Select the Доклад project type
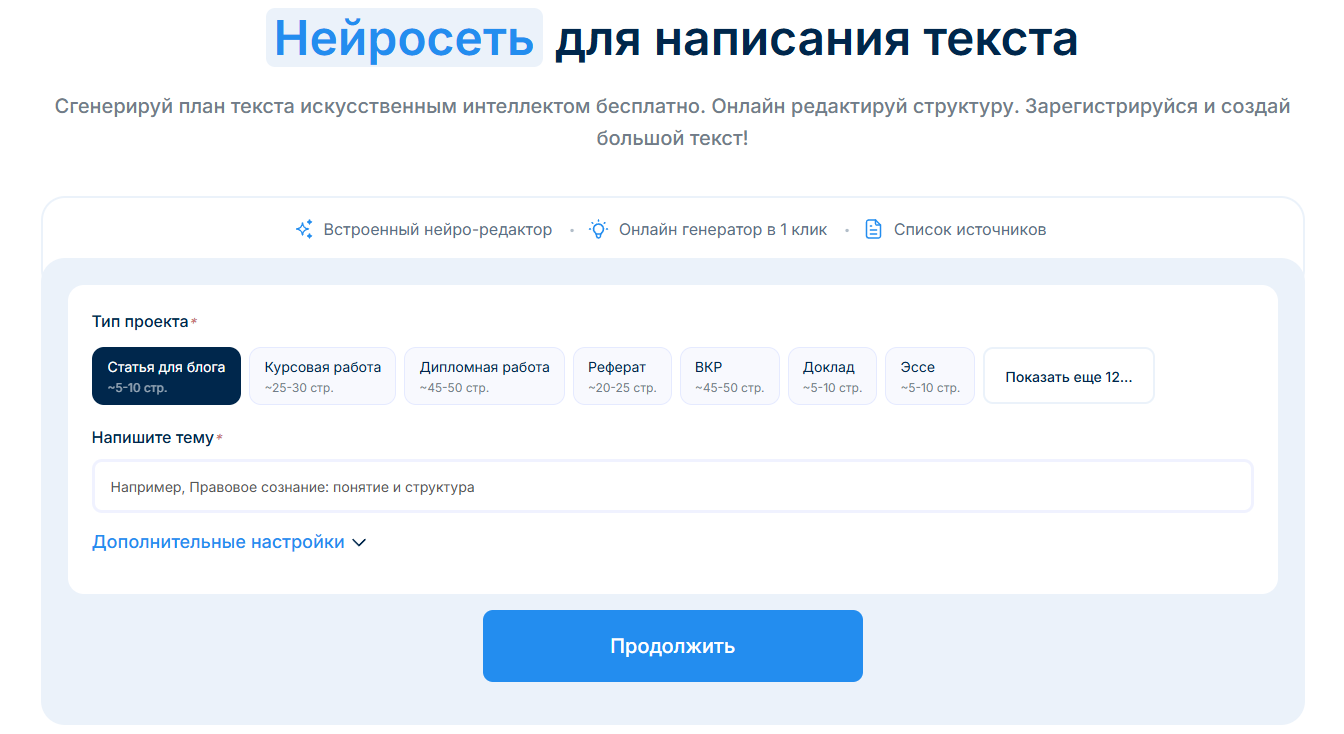Screen dimensions: 1344x734 tap(832, 376)
